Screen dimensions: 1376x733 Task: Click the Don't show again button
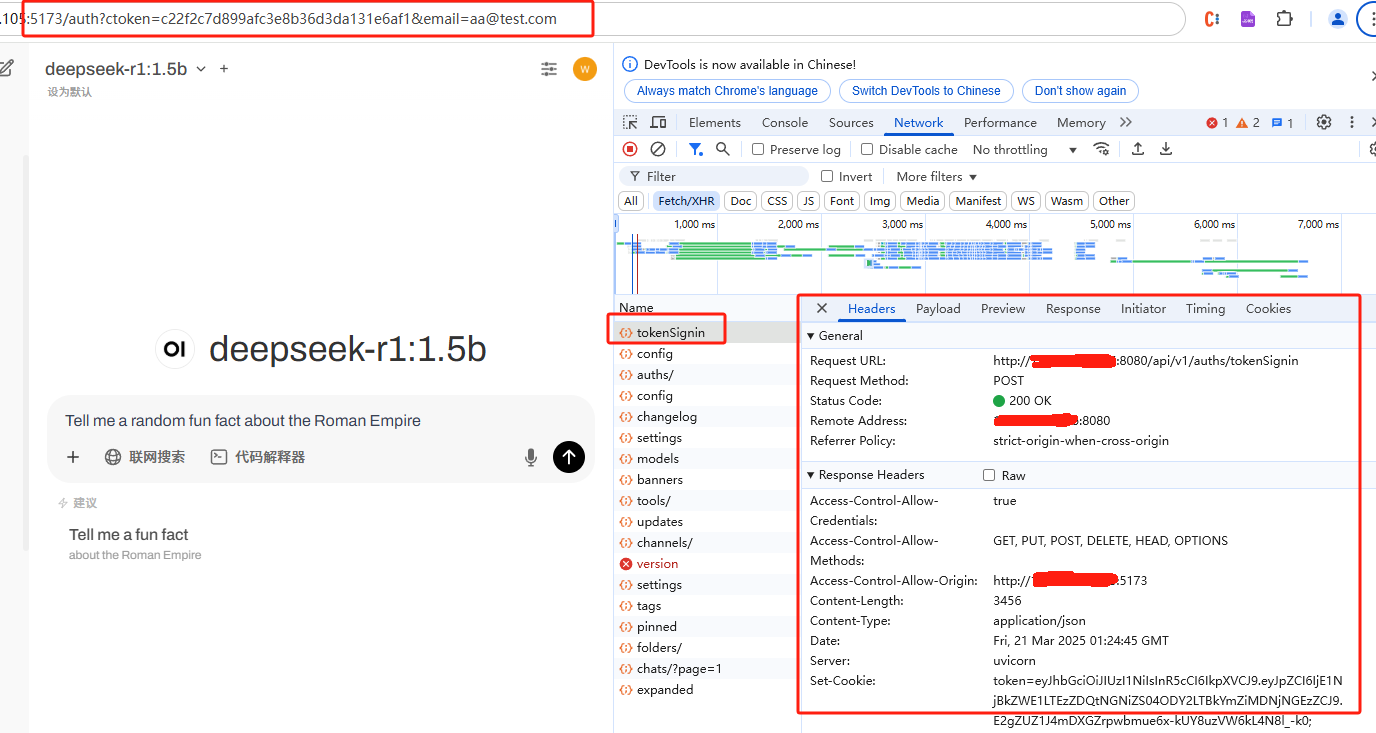(x=1079, y=90)
